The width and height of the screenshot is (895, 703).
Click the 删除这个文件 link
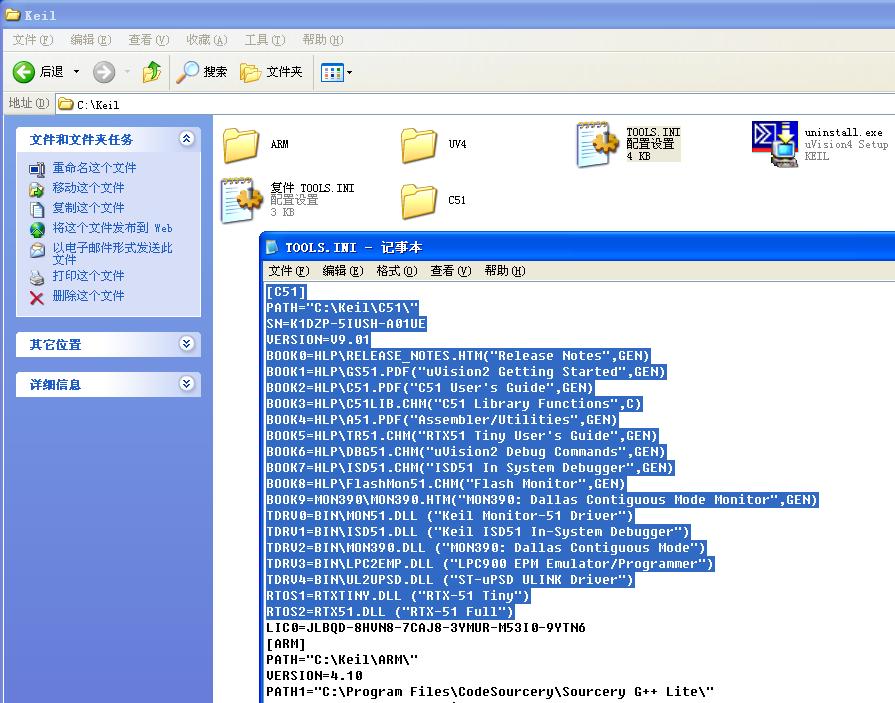pos(88,296)
